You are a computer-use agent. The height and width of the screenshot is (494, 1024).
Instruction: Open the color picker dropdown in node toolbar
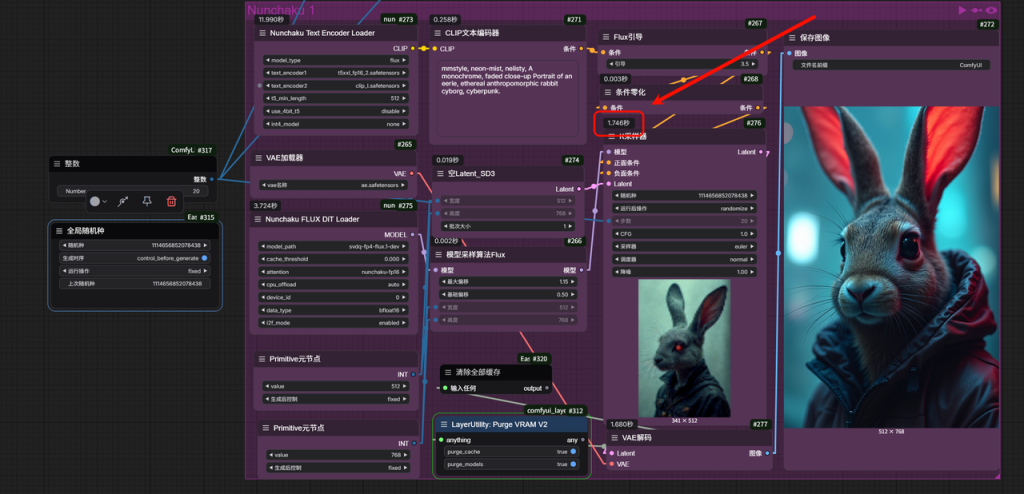point(98,201)
